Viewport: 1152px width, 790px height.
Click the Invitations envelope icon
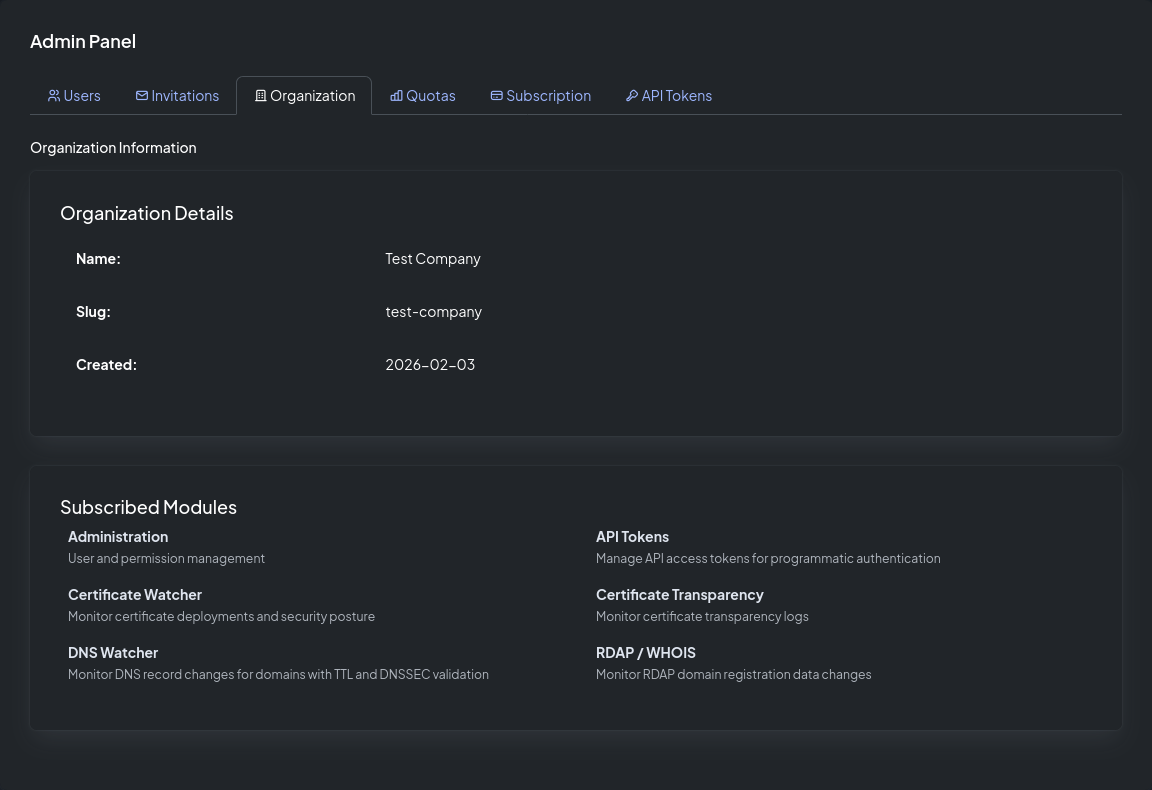pos(142,96)
